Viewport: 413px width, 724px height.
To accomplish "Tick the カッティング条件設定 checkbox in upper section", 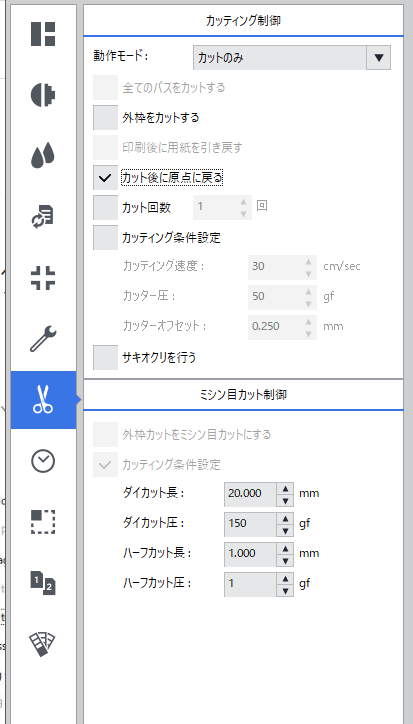I will [x=106, y=238].
